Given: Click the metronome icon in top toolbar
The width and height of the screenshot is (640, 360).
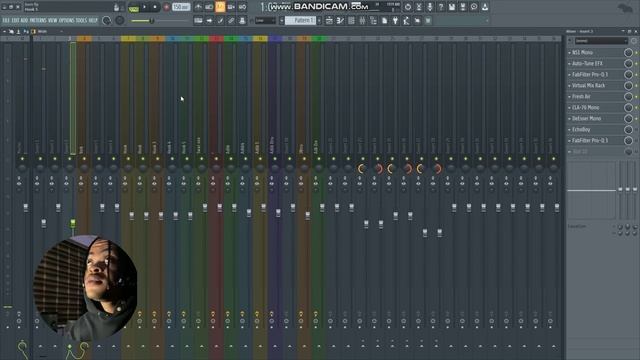Looking at the screenshot, I should click(x=198, y=7).
